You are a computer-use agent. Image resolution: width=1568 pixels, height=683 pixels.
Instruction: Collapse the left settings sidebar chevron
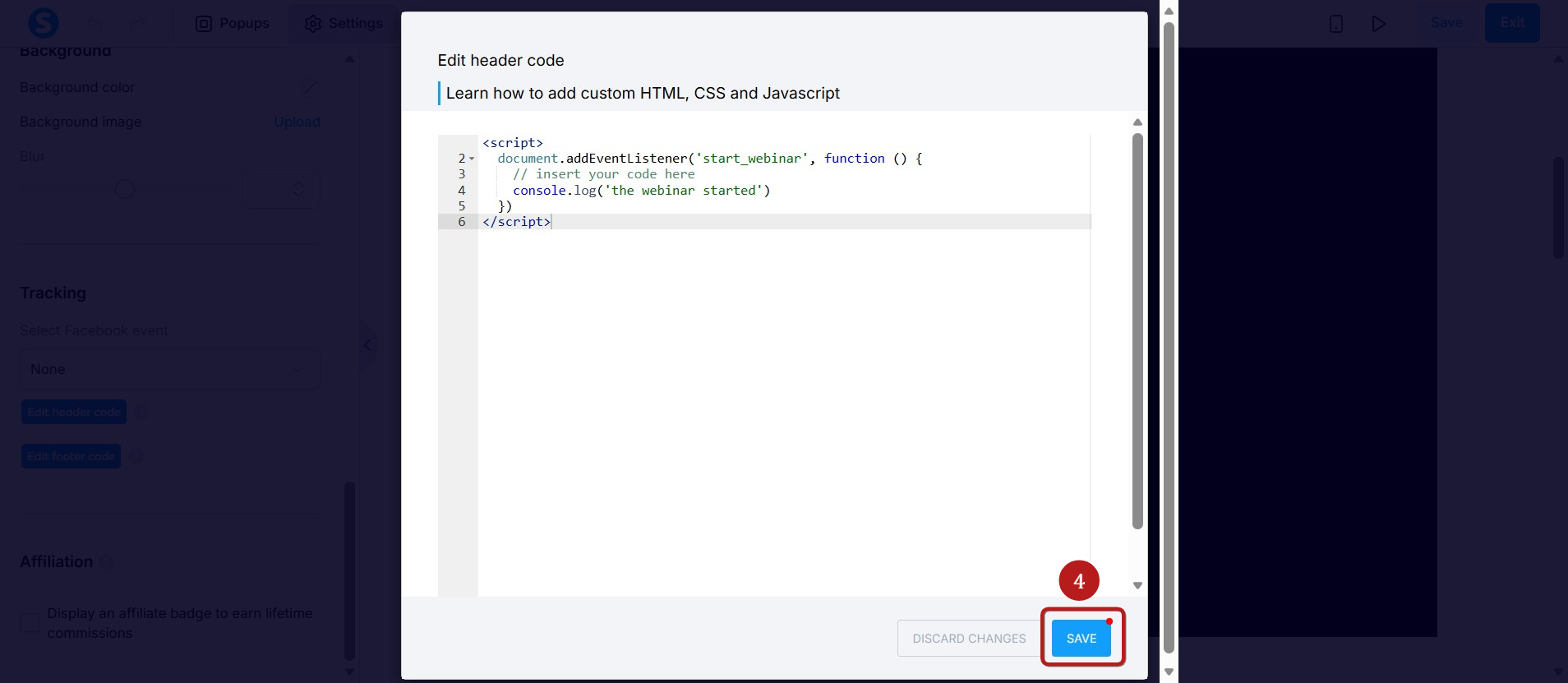367,344
